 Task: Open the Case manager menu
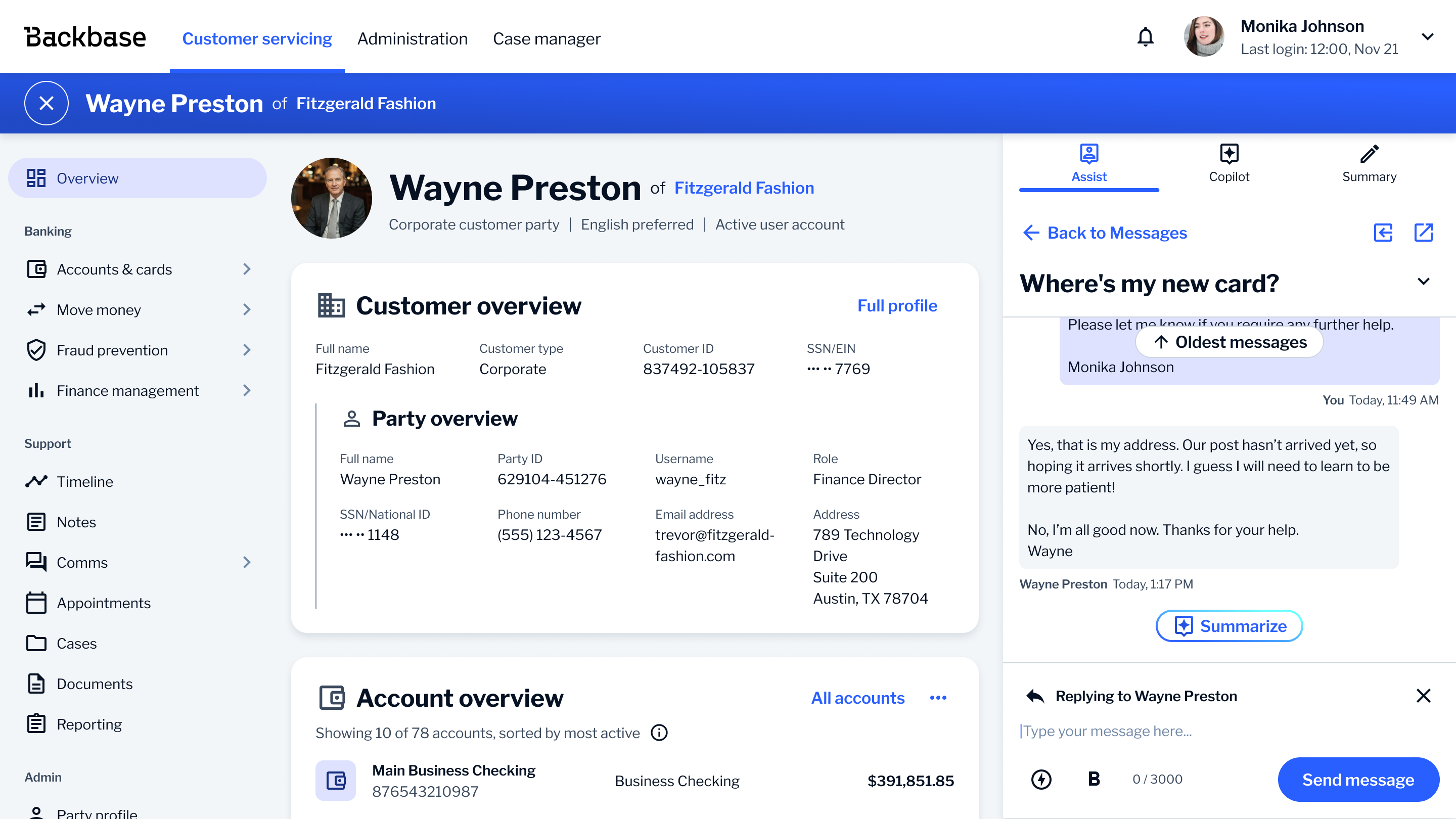coord(546,38)
